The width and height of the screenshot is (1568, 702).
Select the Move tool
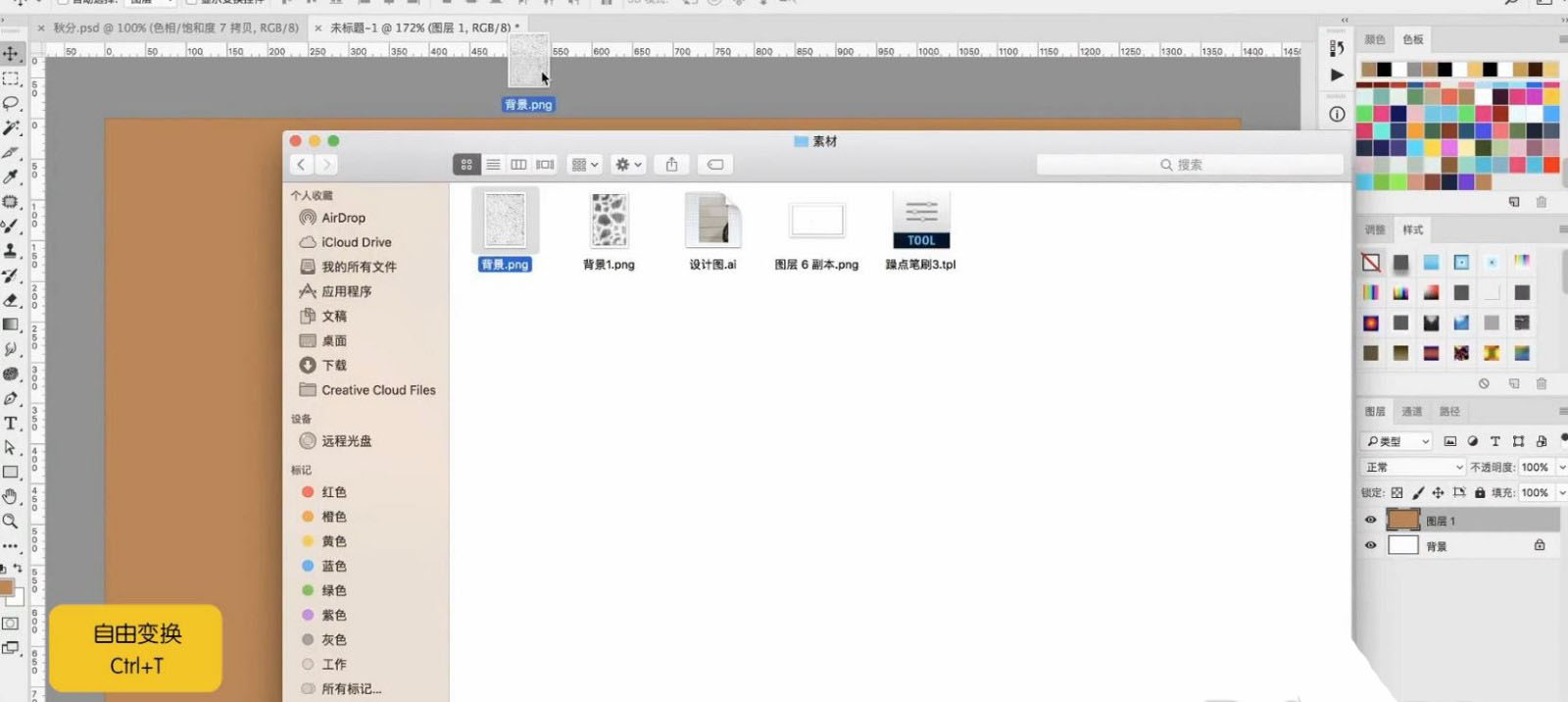(x=11, y=53)
